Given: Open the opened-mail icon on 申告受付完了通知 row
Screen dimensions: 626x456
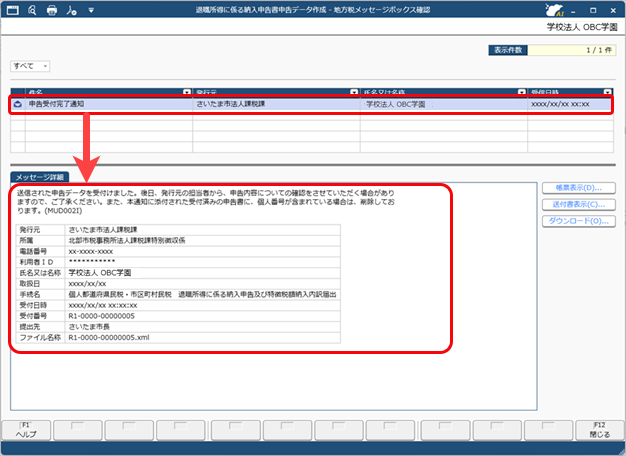Looking at the screenshot, I should (18, 104).
